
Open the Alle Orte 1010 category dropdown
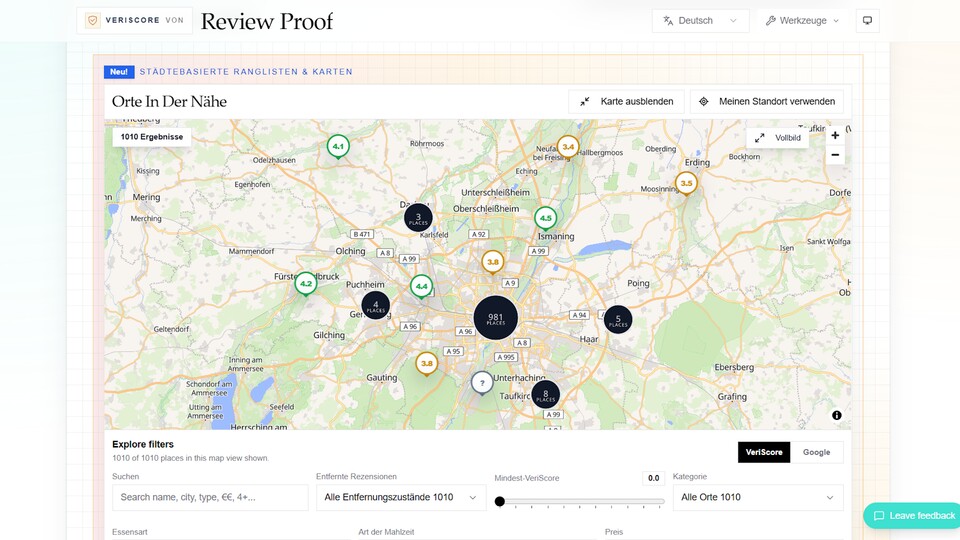coord(758,498)
